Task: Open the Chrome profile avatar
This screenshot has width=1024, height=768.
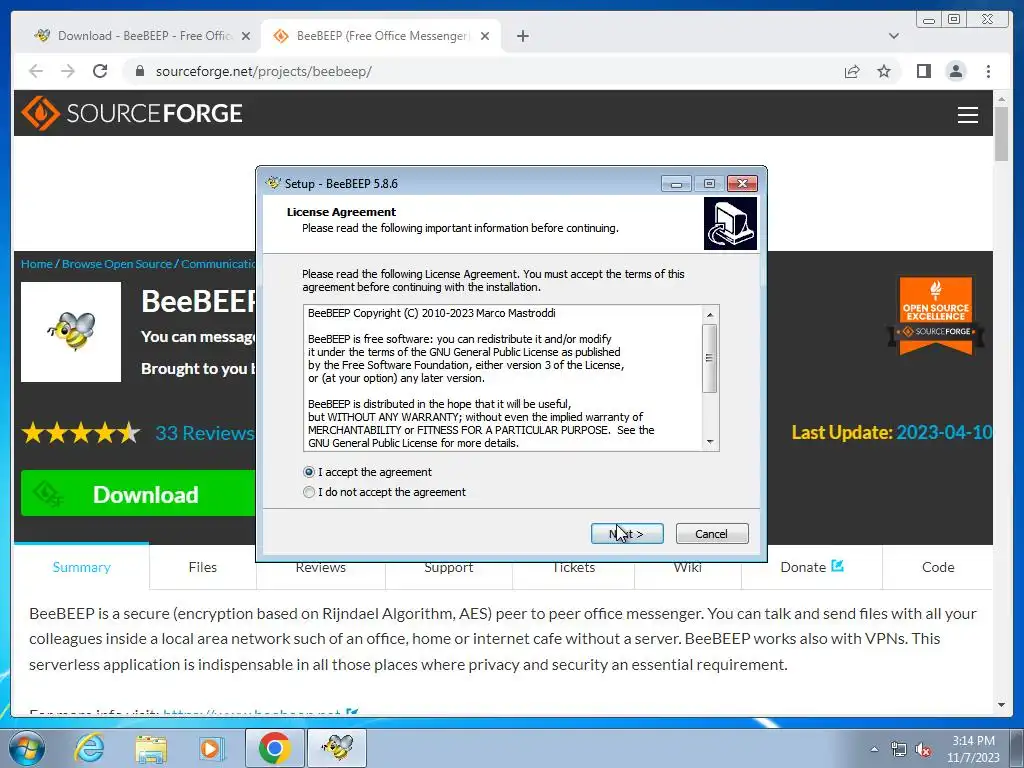Action: coord(955,71)
